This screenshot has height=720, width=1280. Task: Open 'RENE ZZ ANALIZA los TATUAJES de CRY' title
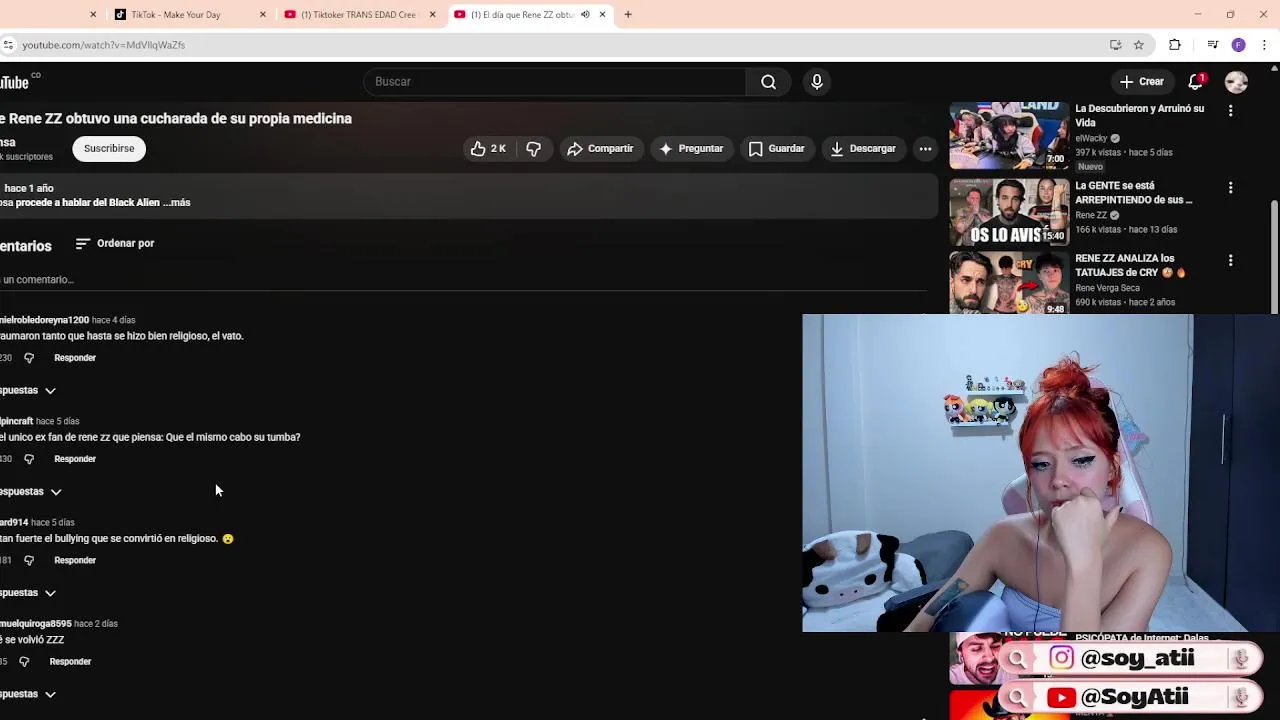pyautogui.click(x=1131, y=265)
